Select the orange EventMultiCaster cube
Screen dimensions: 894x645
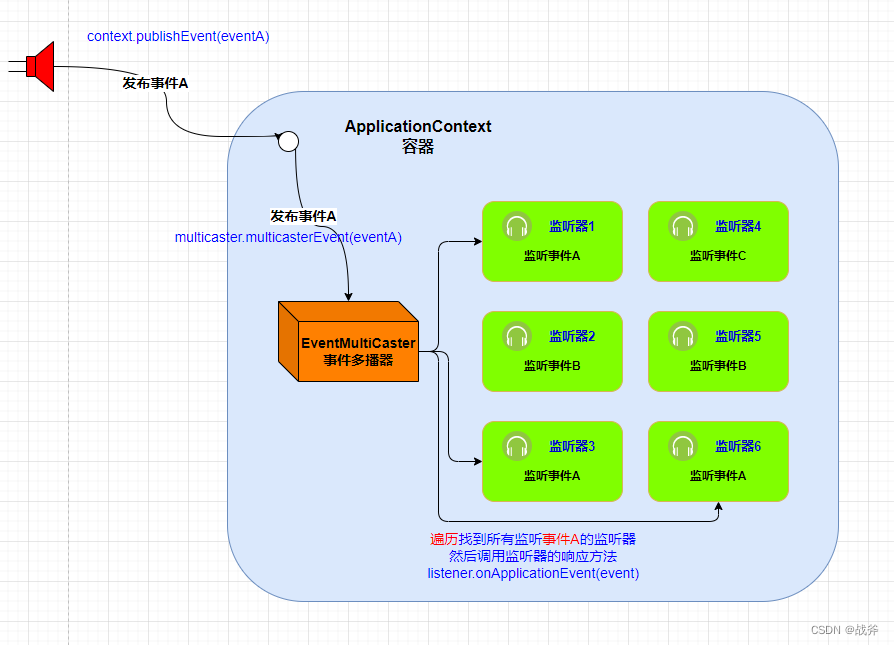tap(348, 341)
